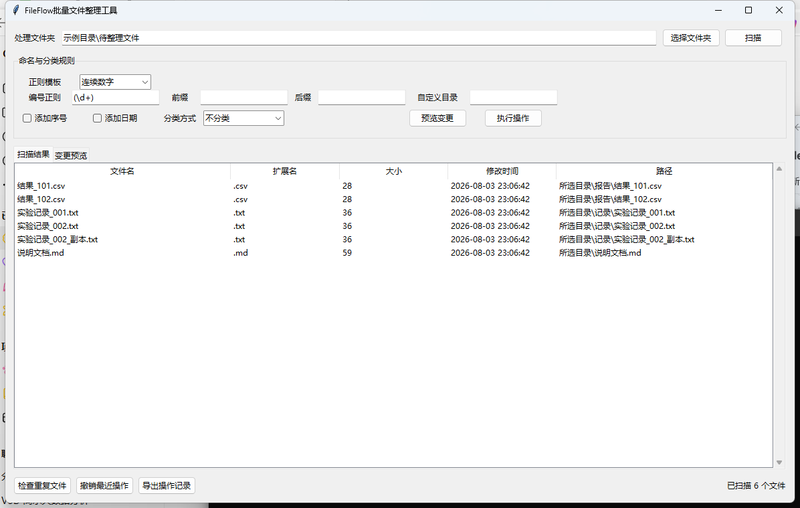Click the scrollbar down arrow of file list
The height and width of the screenshot is (508, 800).
[779, 463]
